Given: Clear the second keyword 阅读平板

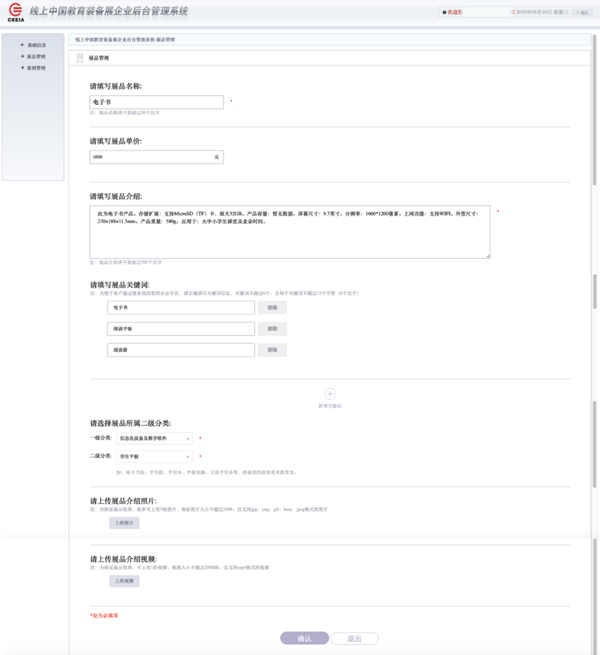Looking at the screenshot, I should tap(272, 329).
